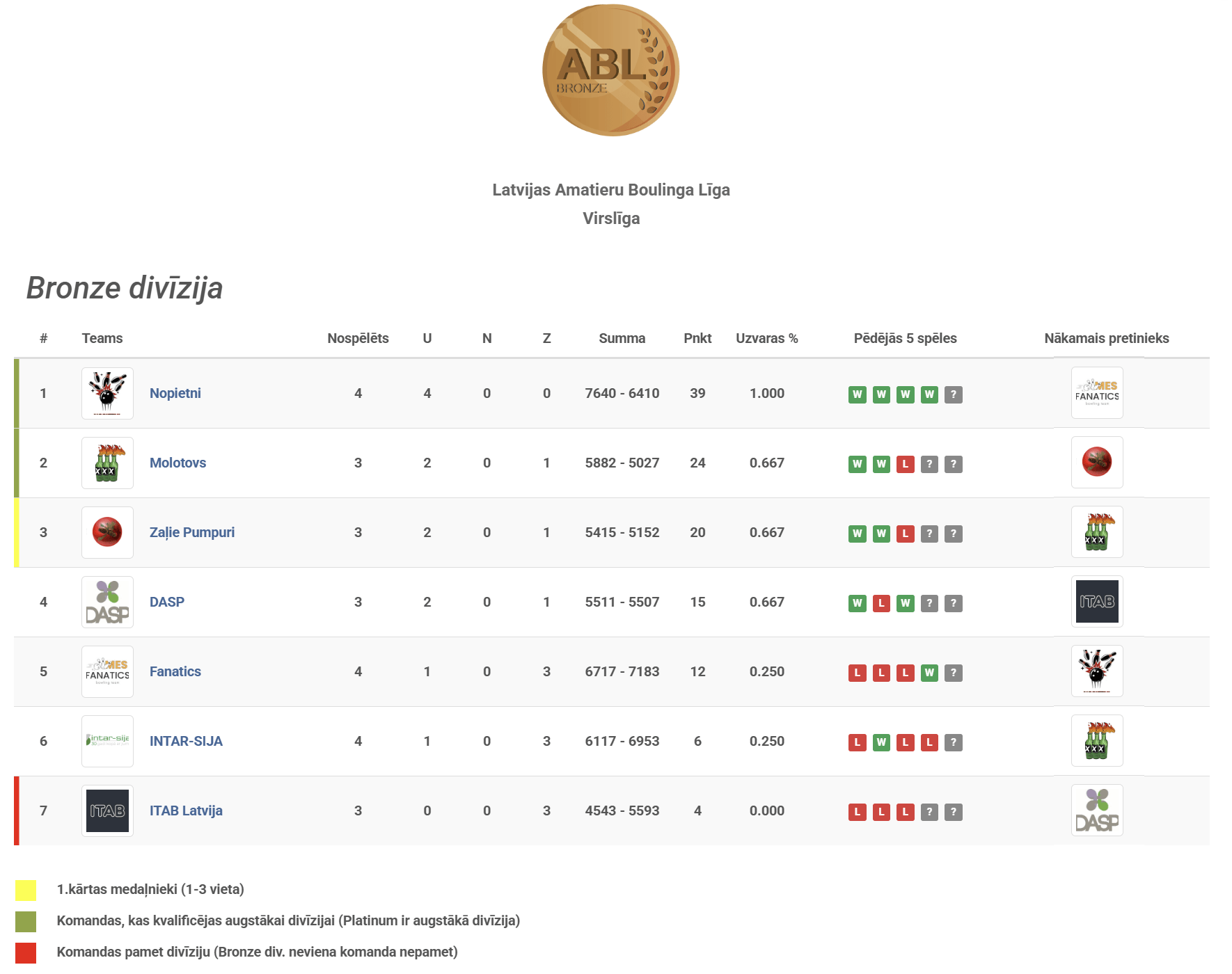Open next opponent logo in Zaļie Pumpuri row
Viewport: 1232px width, 974px height.
[x=1097, y=532]
